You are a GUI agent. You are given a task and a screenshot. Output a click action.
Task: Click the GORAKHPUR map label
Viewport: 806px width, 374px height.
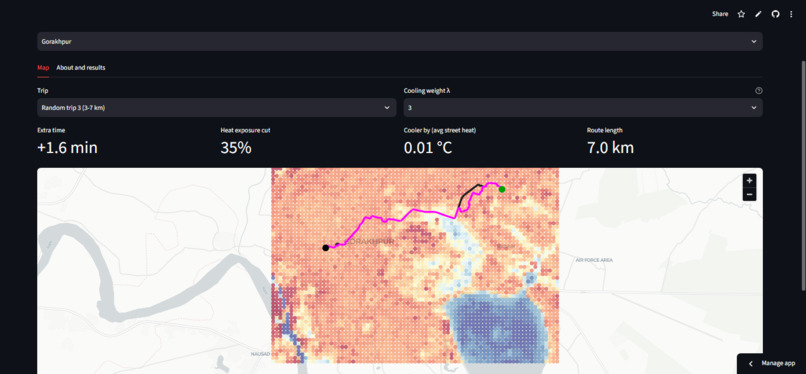coord(370,241)
